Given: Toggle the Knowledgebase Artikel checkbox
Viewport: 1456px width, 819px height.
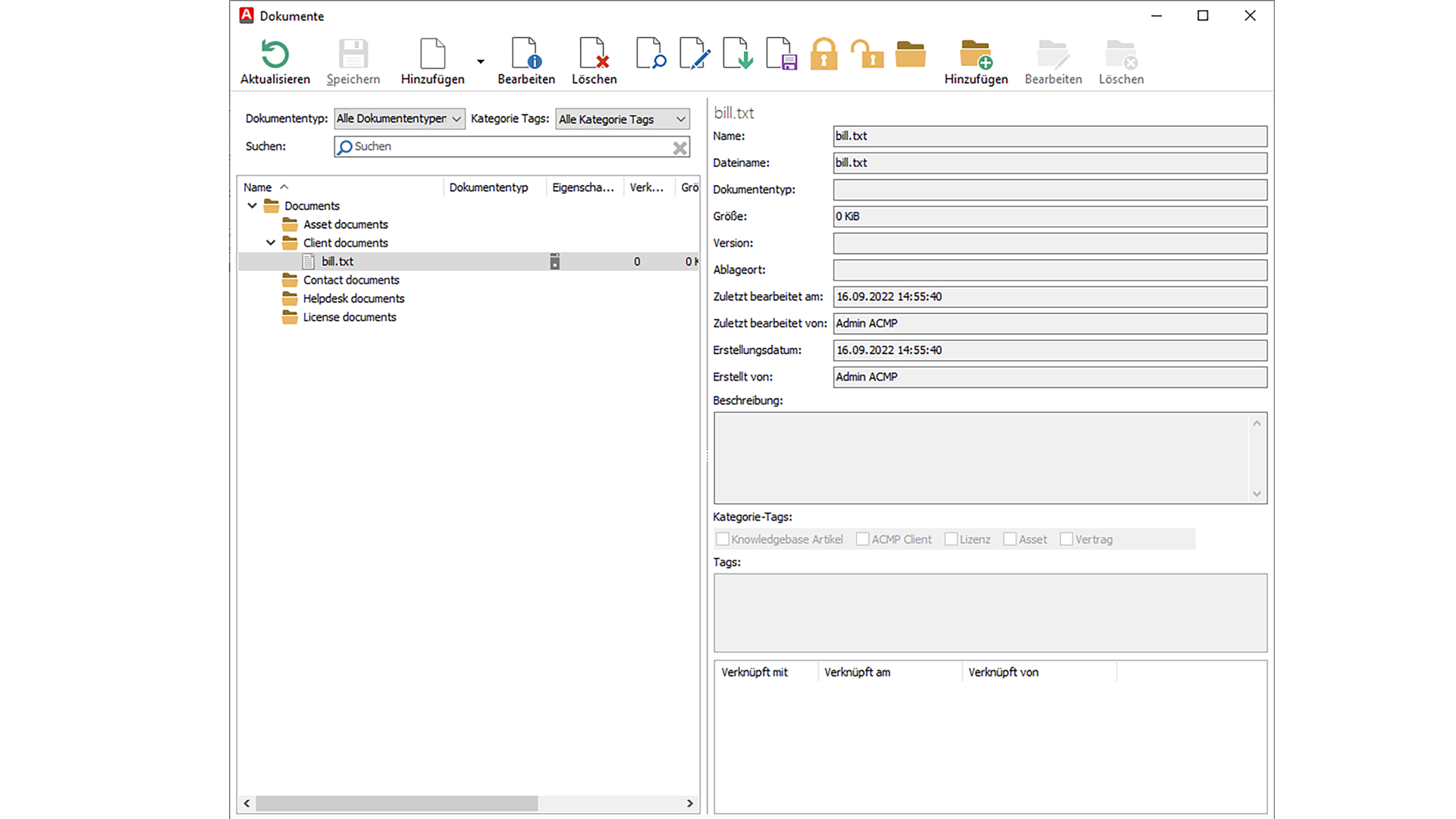Looking at the screenshot, I should coord(723,539).
